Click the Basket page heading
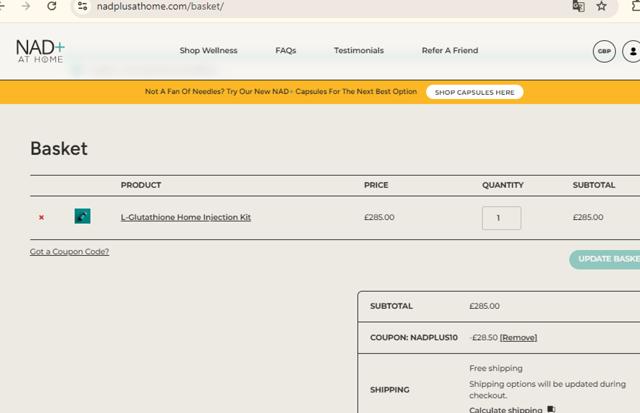This screenshot has height=413, width=640. (59, 149)
